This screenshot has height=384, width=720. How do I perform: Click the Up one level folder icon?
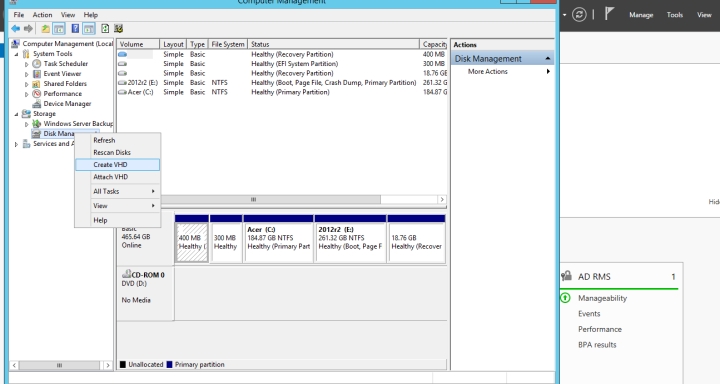tap(45, 29)
